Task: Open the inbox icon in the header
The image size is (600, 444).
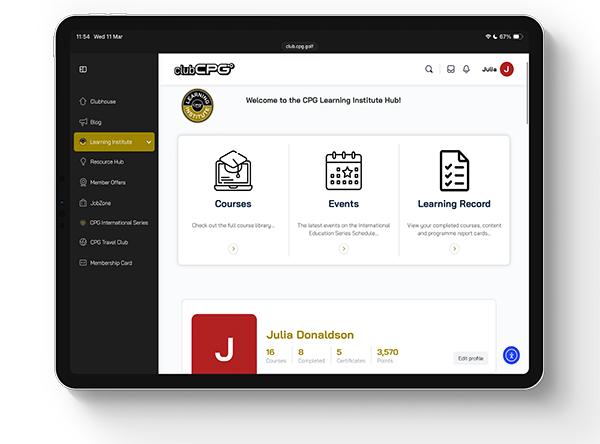Action: (x=451, y=69)
